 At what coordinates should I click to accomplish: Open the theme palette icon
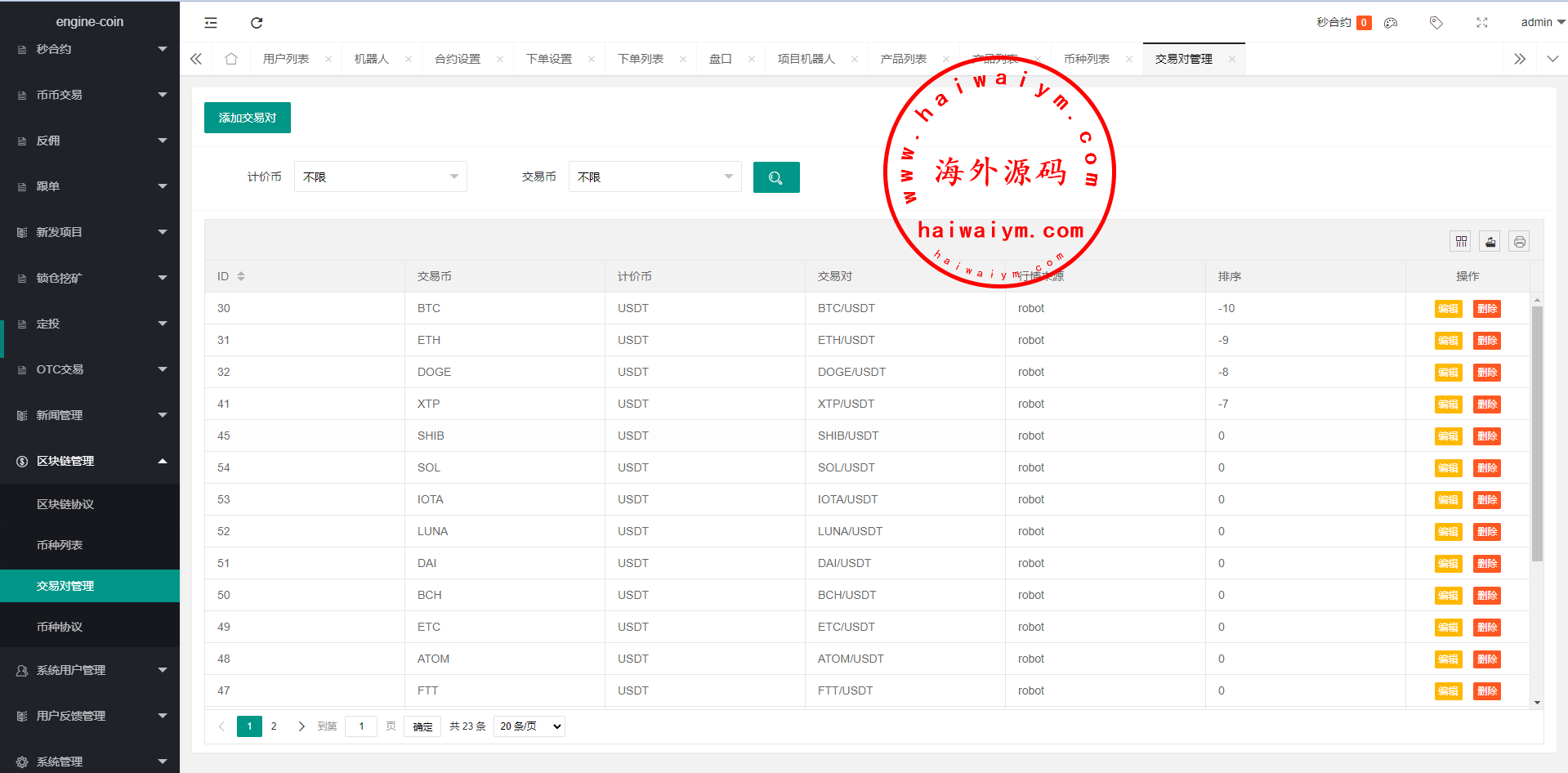(1391, 23)
